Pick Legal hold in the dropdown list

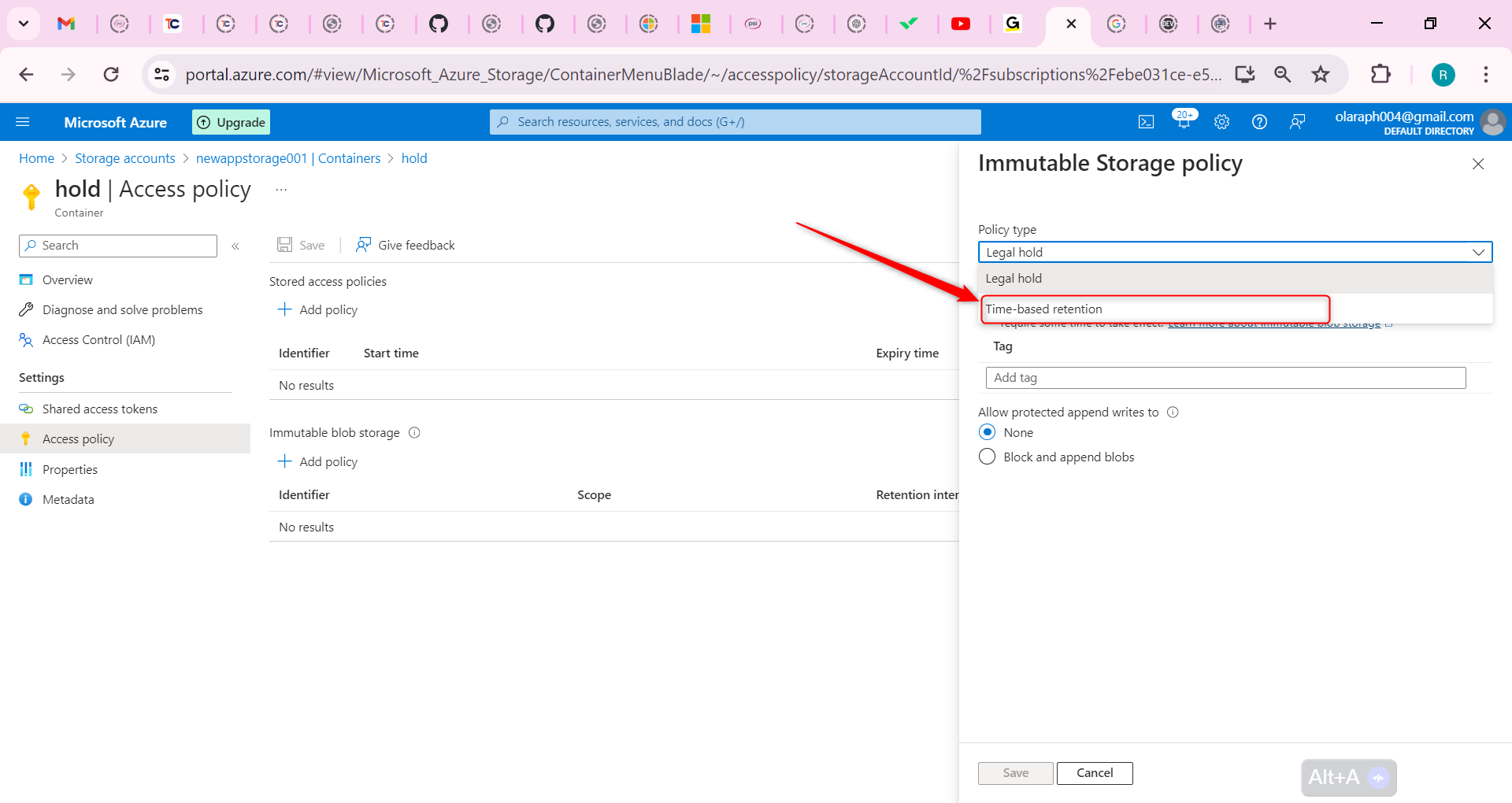pyautogui.click(x=1014, y=279)
